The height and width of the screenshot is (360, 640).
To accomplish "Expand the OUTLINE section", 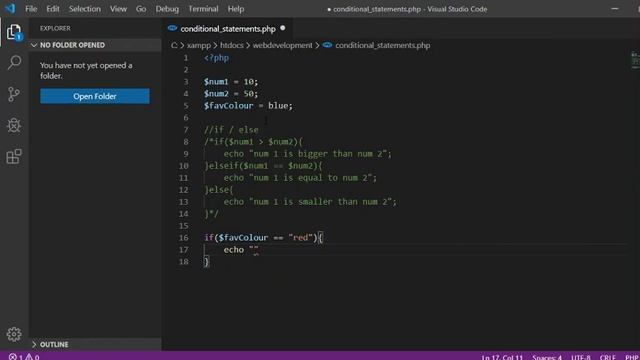I will [95, 344].
